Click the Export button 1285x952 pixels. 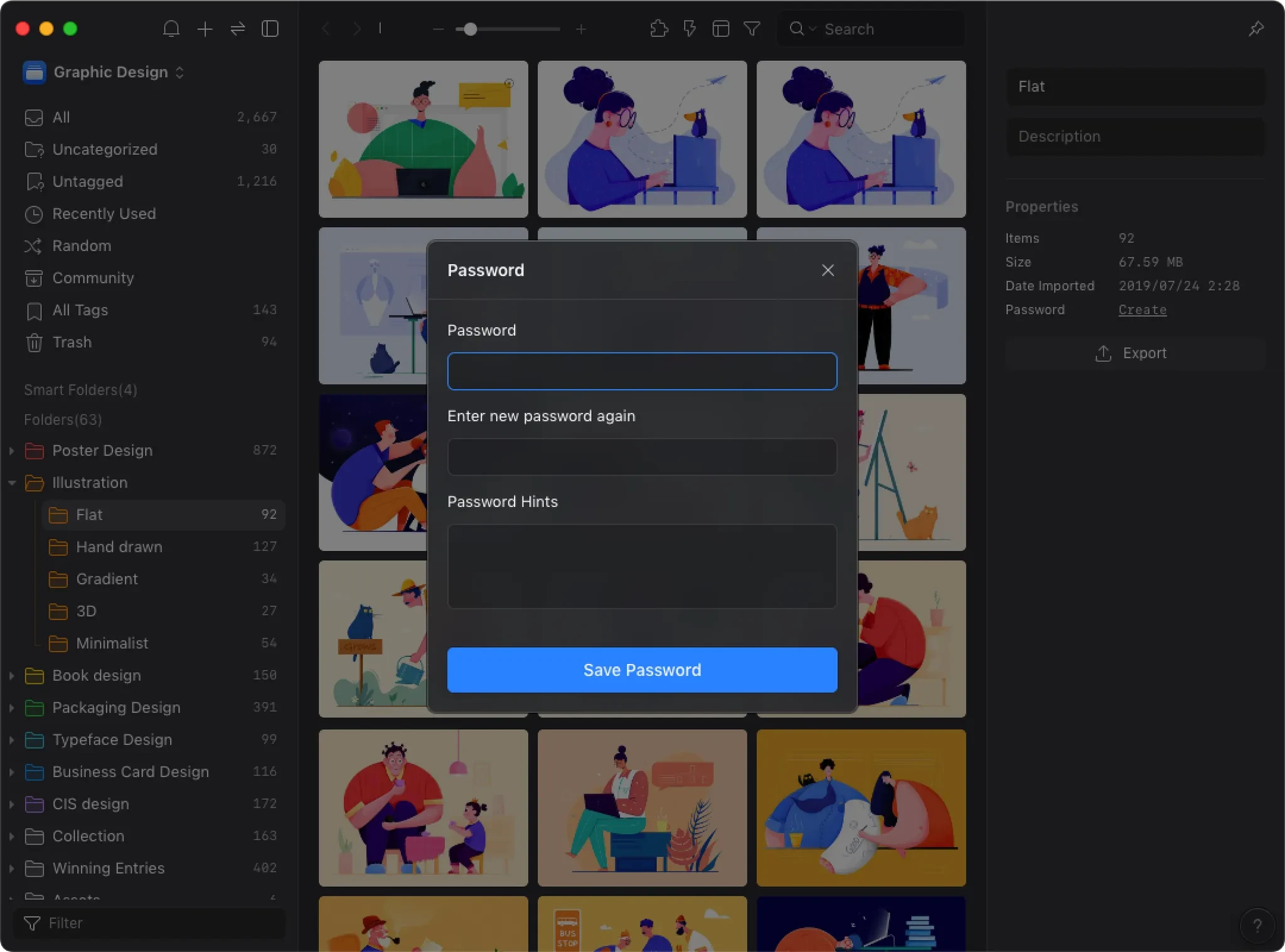coord(1135,353)
